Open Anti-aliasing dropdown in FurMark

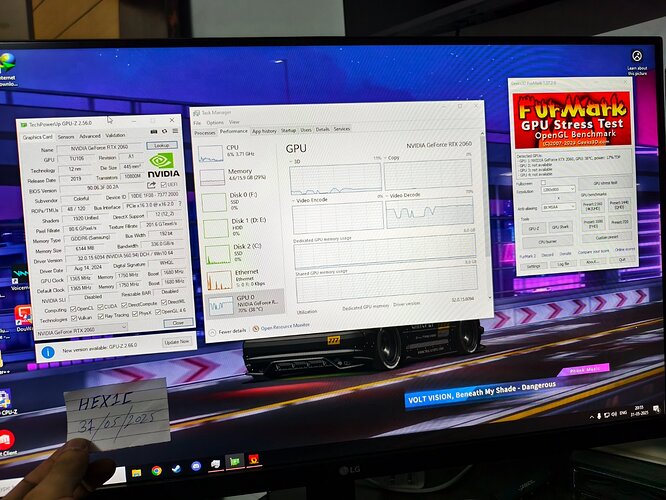click(559, 207)
